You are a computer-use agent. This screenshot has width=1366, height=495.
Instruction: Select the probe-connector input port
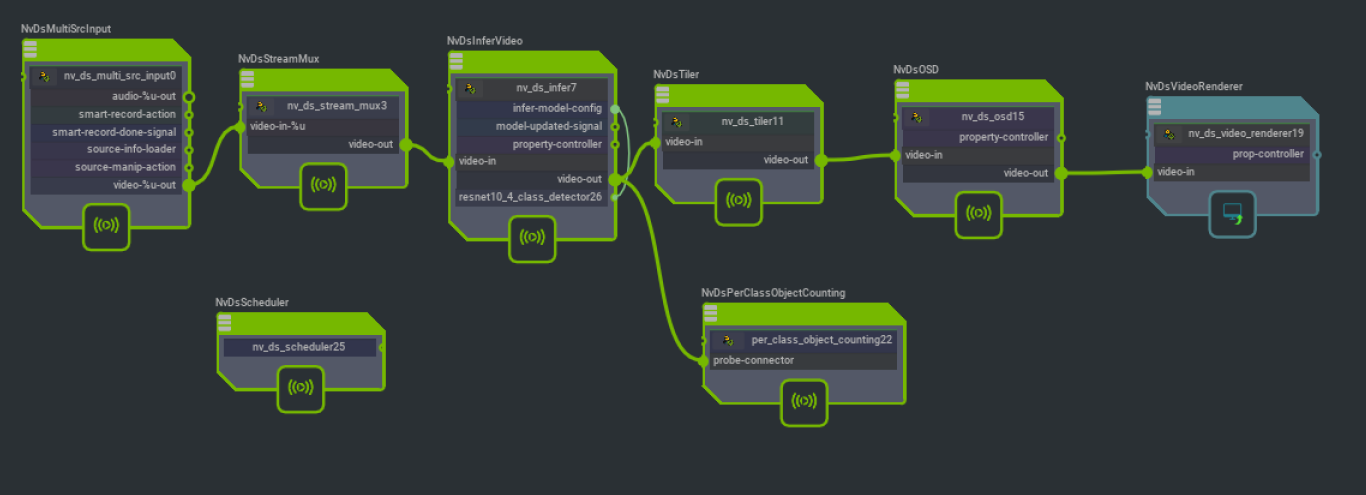coord(704,361)
